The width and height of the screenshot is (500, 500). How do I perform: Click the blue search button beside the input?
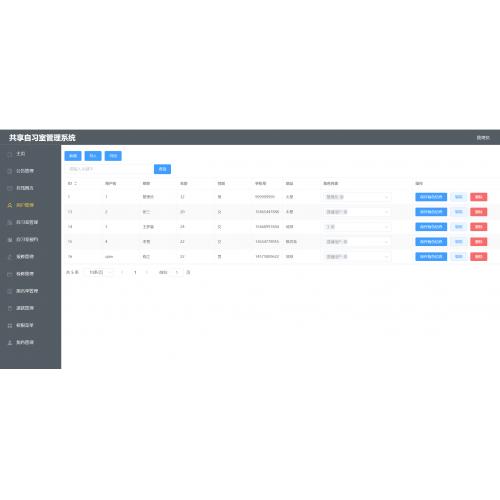(x=162, y=169)
